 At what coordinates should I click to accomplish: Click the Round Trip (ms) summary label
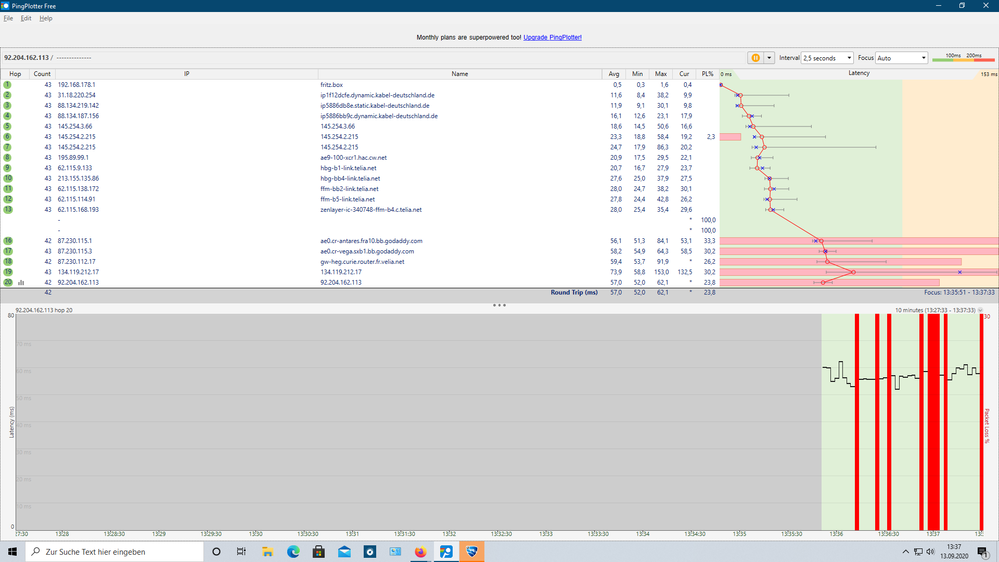pos(574,292)
